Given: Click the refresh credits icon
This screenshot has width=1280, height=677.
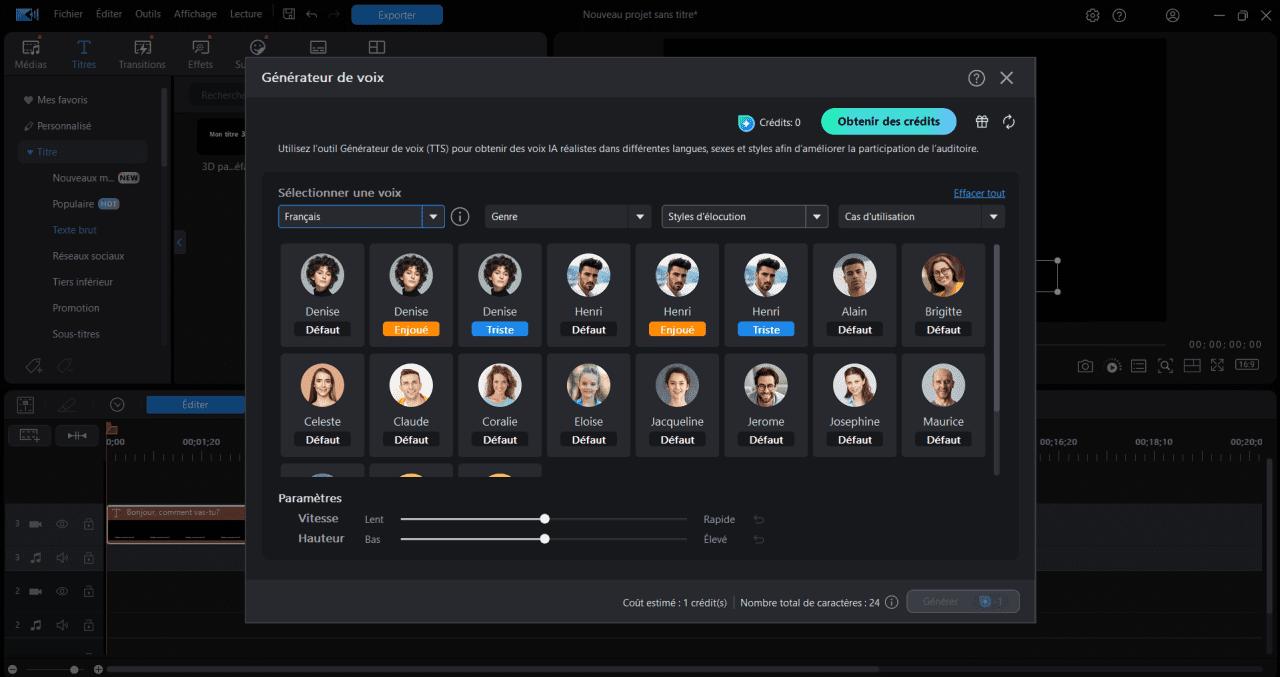Looking at the screenshot, I should [1008, 121].
